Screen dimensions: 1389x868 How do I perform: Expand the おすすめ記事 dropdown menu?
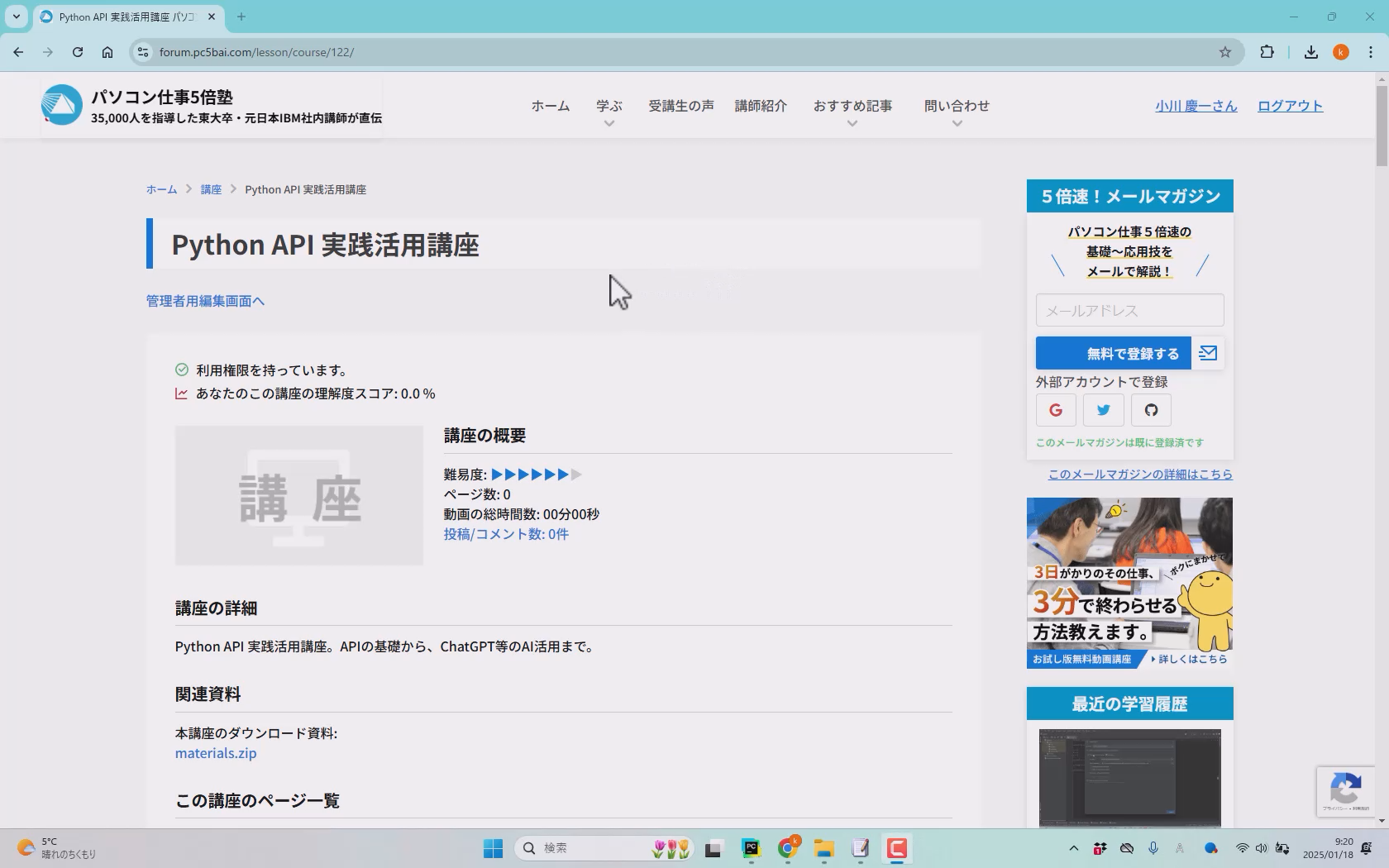[x=853, y=106]
